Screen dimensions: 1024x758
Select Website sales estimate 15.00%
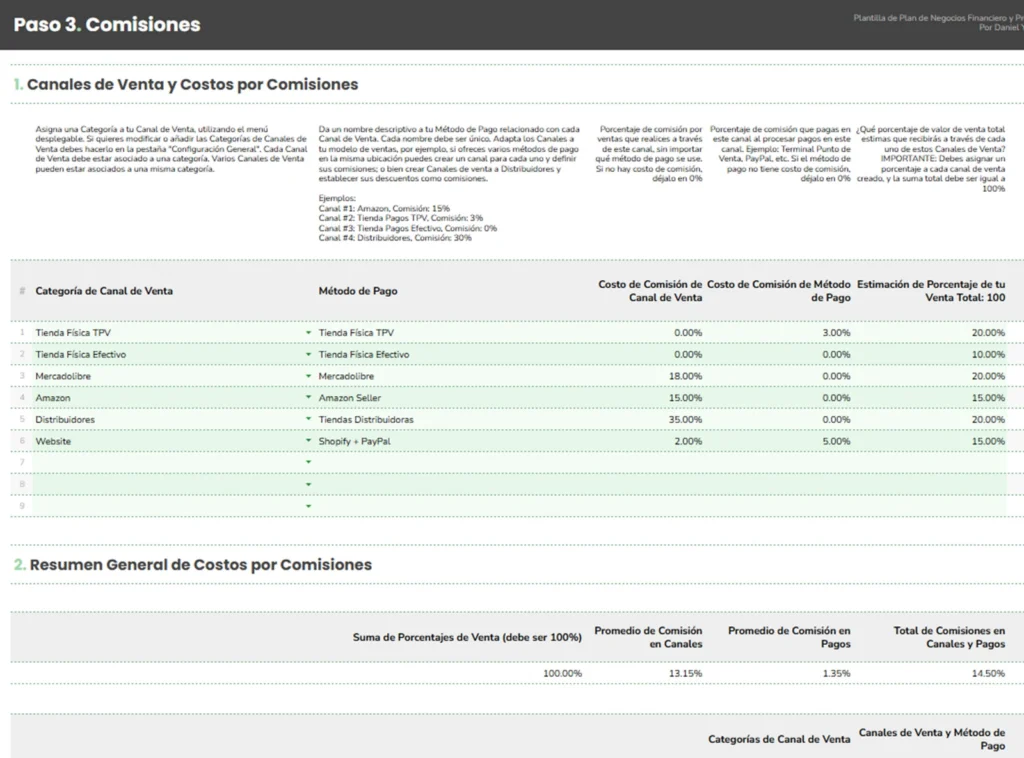(x=988, y=441)
